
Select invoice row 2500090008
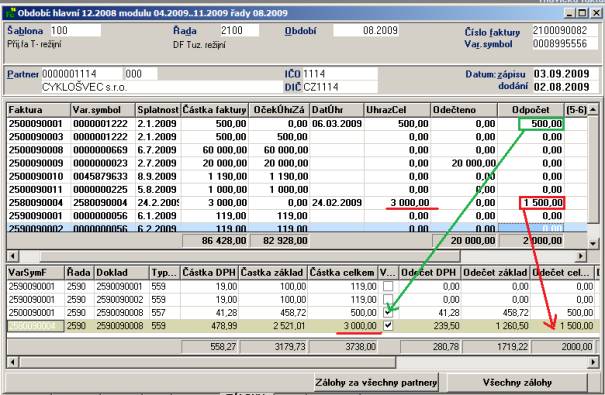tap(297, 150)
